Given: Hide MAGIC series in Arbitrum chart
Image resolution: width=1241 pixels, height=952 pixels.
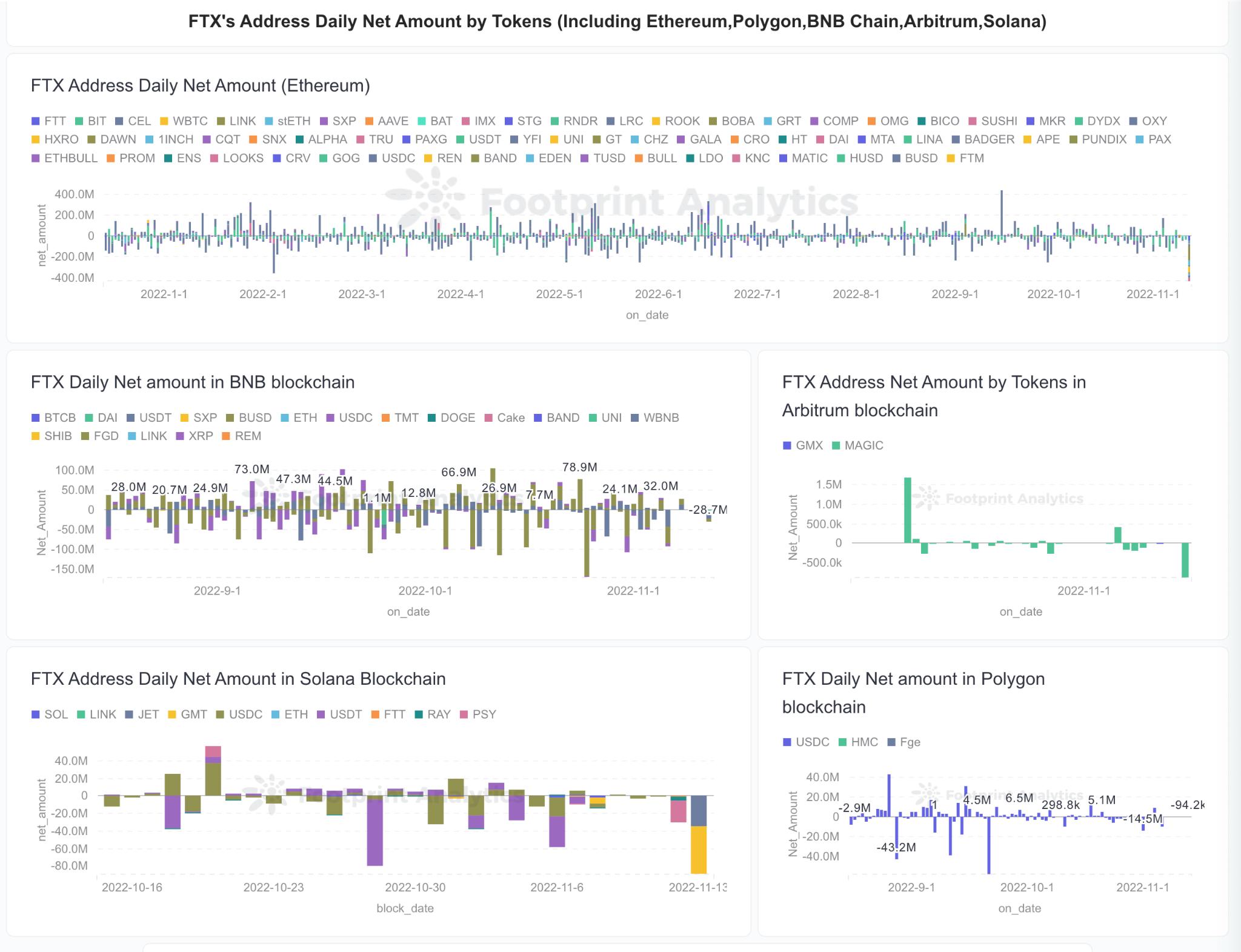Looking at the screenshot, I should tap(857, 445).
